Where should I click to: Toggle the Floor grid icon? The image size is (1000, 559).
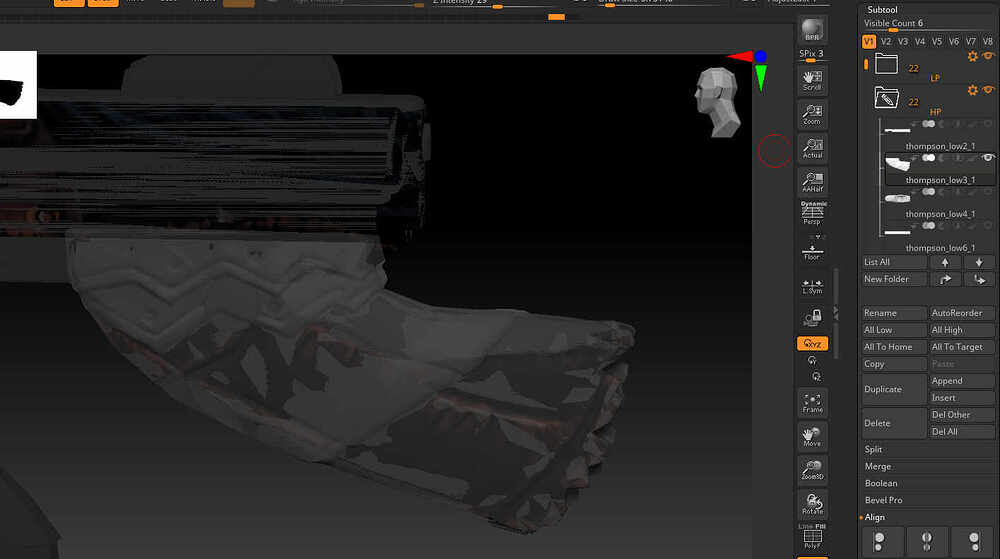[x=812, y=252]
